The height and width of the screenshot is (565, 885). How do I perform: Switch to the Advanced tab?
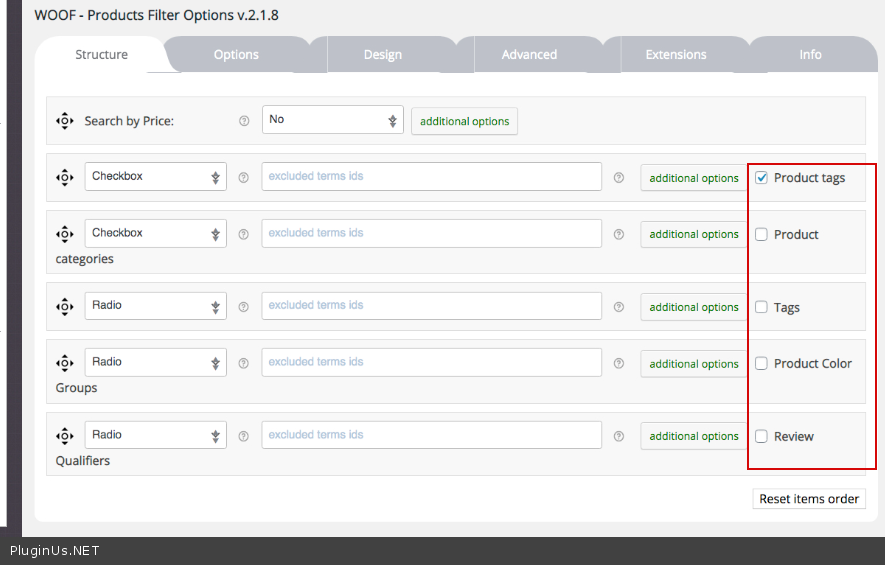tap(529, 55)
